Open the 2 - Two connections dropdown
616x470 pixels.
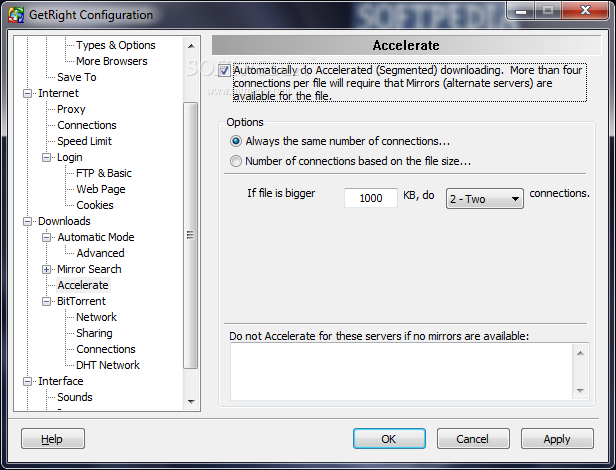click(484, 199)
